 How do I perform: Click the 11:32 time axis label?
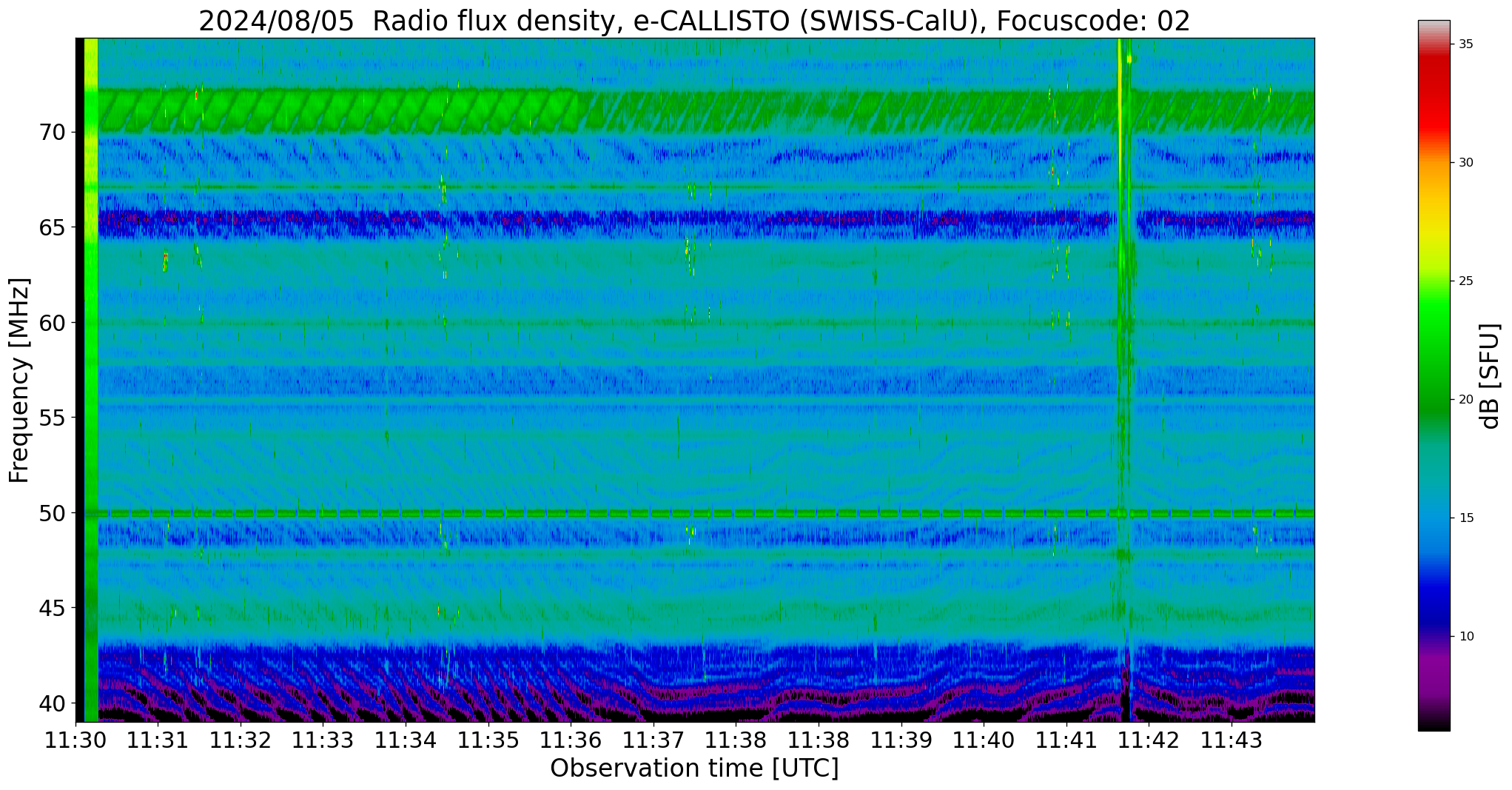(x=241, y=740)
